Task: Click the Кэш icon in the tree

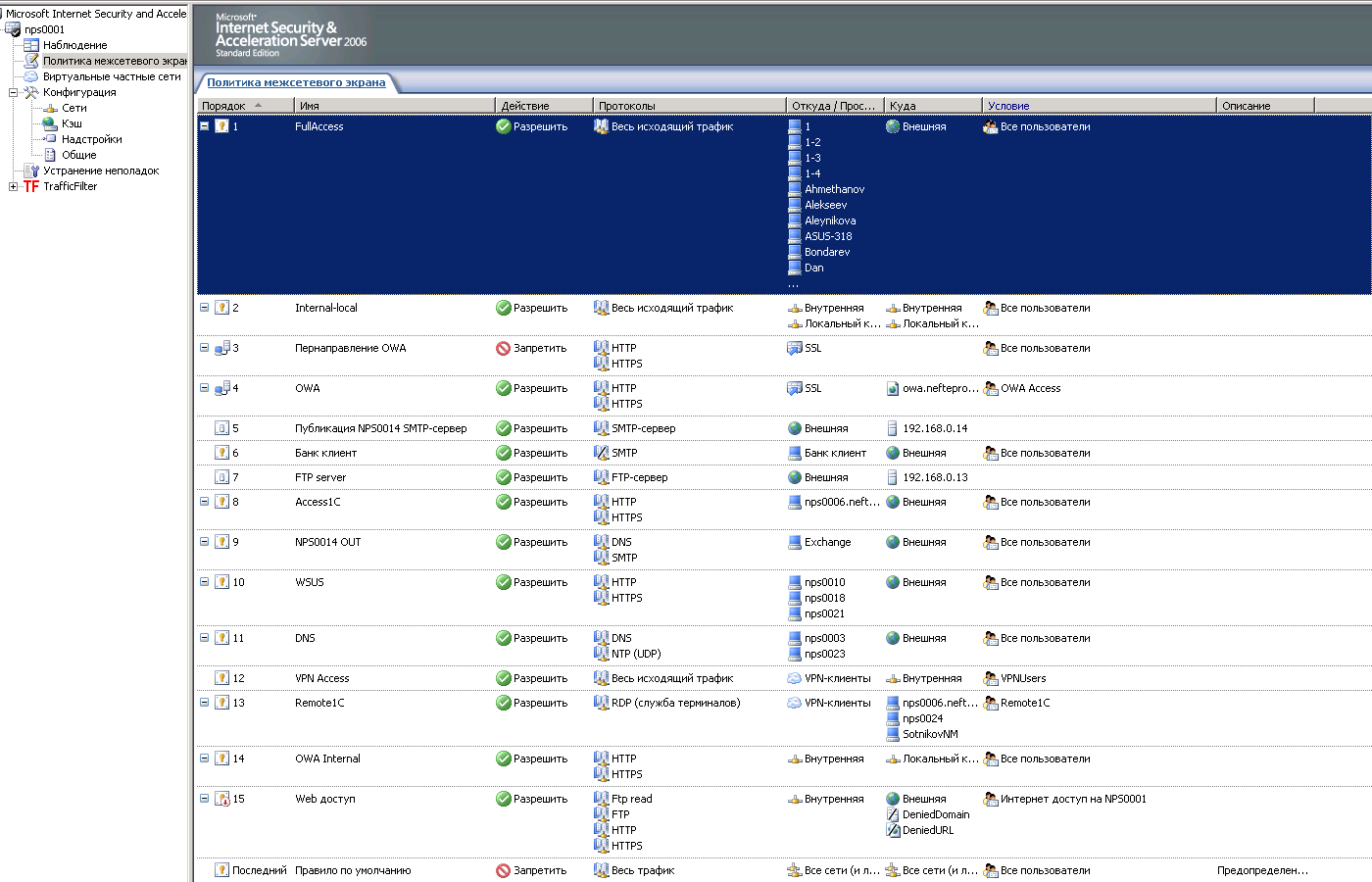Action: (x=50, y=123)
